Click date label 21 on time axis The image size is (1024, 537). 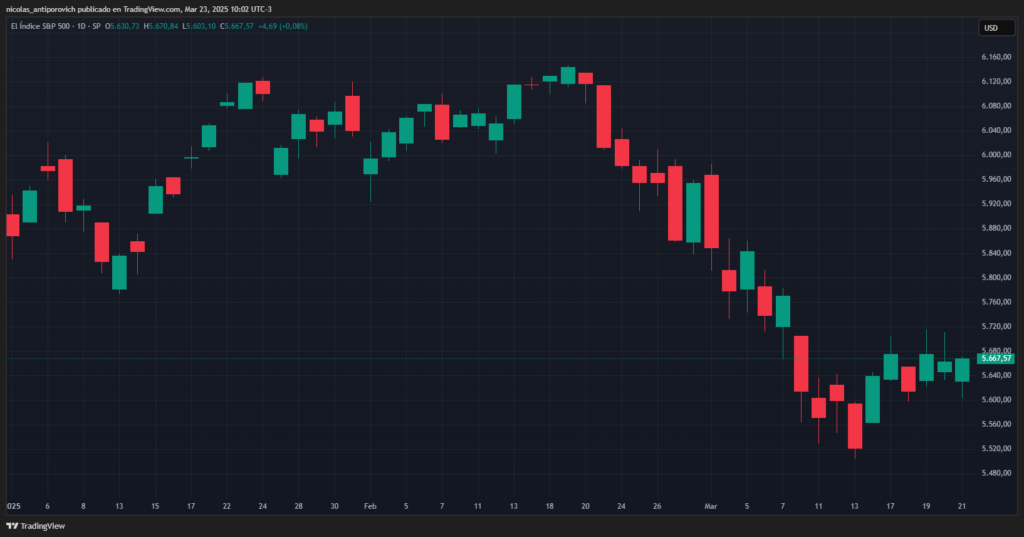[962, 506]
